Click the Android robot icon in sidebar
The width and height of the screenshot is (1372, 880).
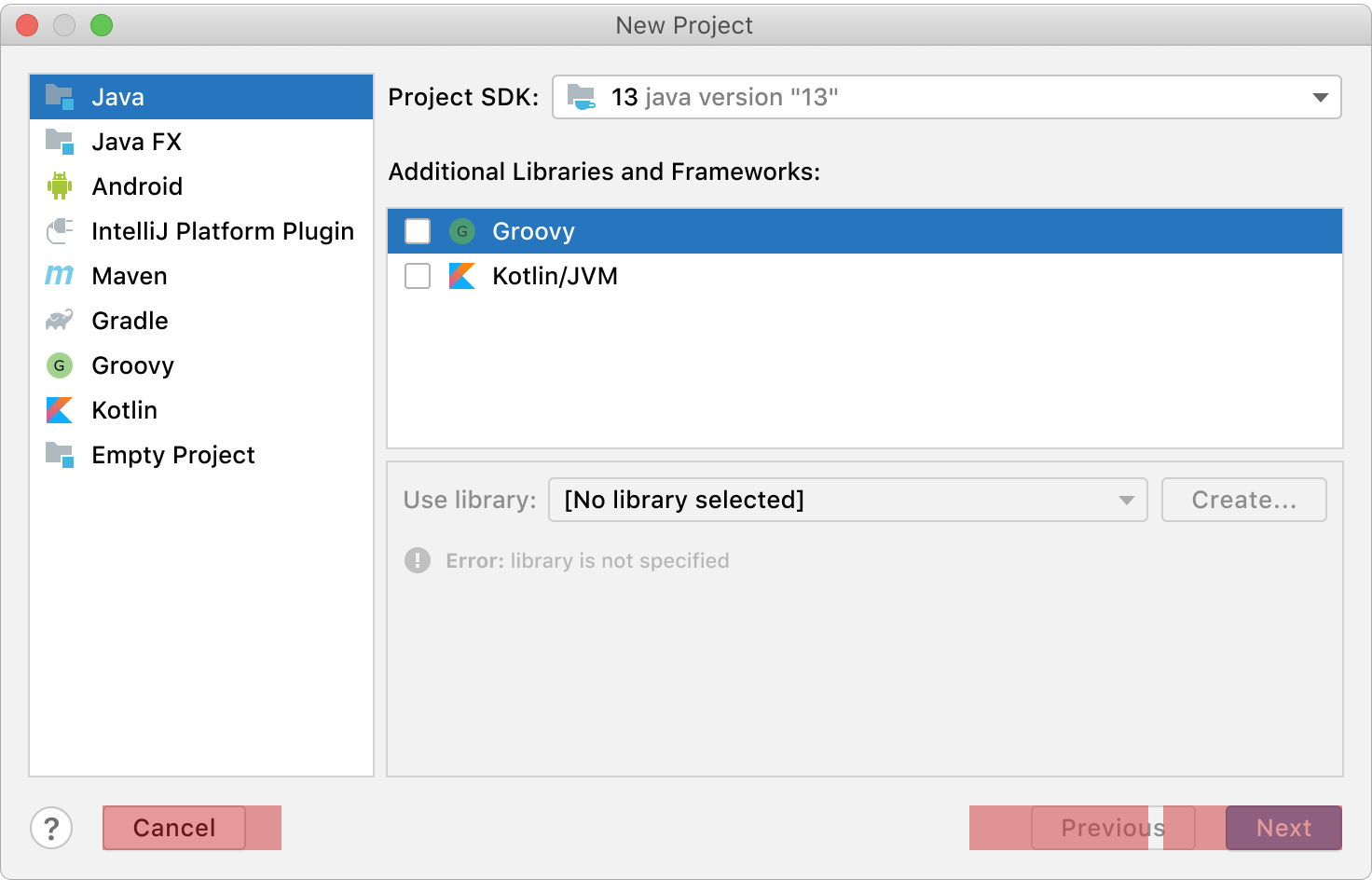point(60,186)
